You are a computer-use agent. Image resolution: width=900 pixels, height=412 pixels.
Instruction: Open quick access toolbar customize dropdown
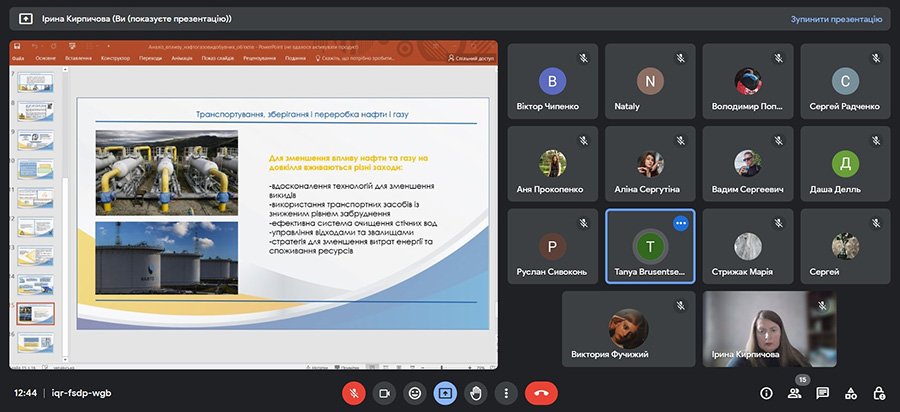click(x=107, y=46)
